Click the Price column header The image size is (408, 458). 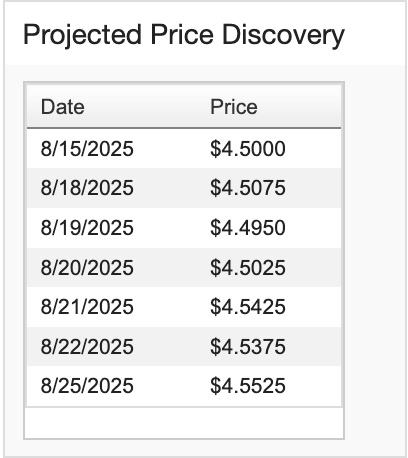click(x=234, y=107)
